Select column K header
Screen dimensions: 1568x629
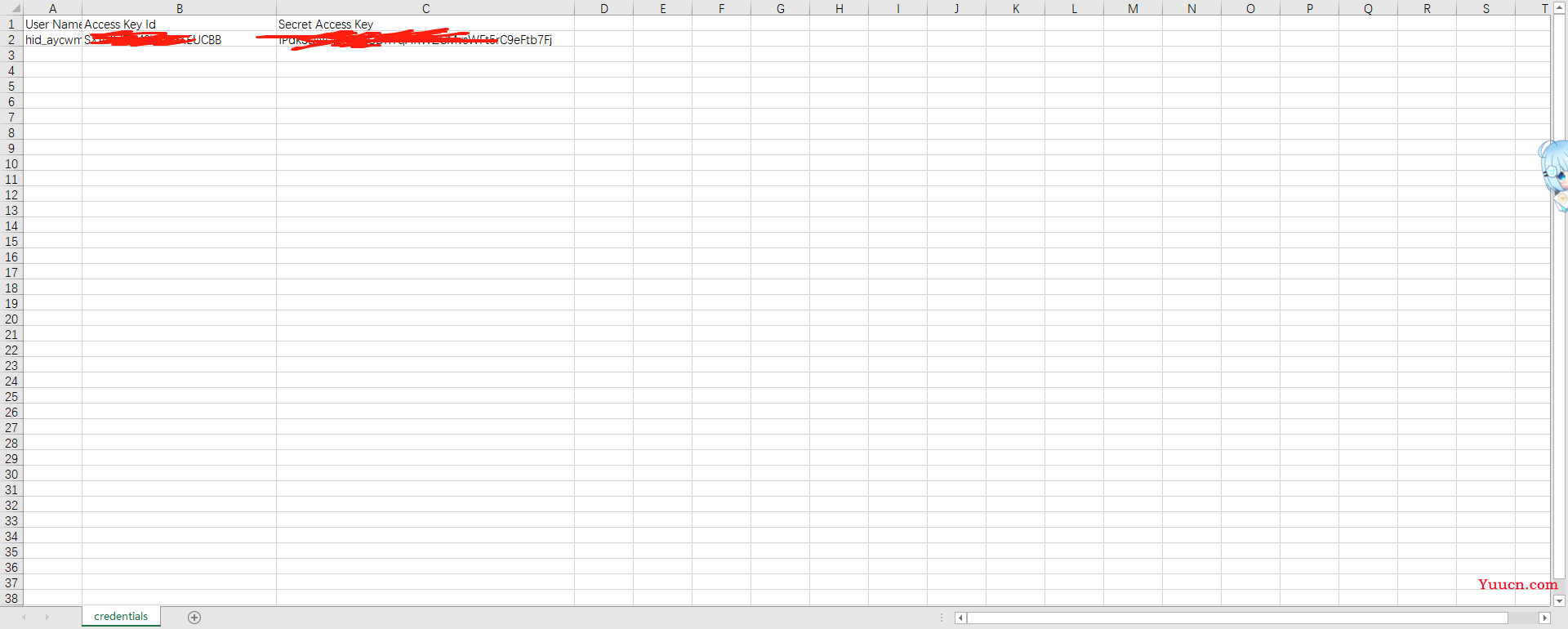point(1016,8)
